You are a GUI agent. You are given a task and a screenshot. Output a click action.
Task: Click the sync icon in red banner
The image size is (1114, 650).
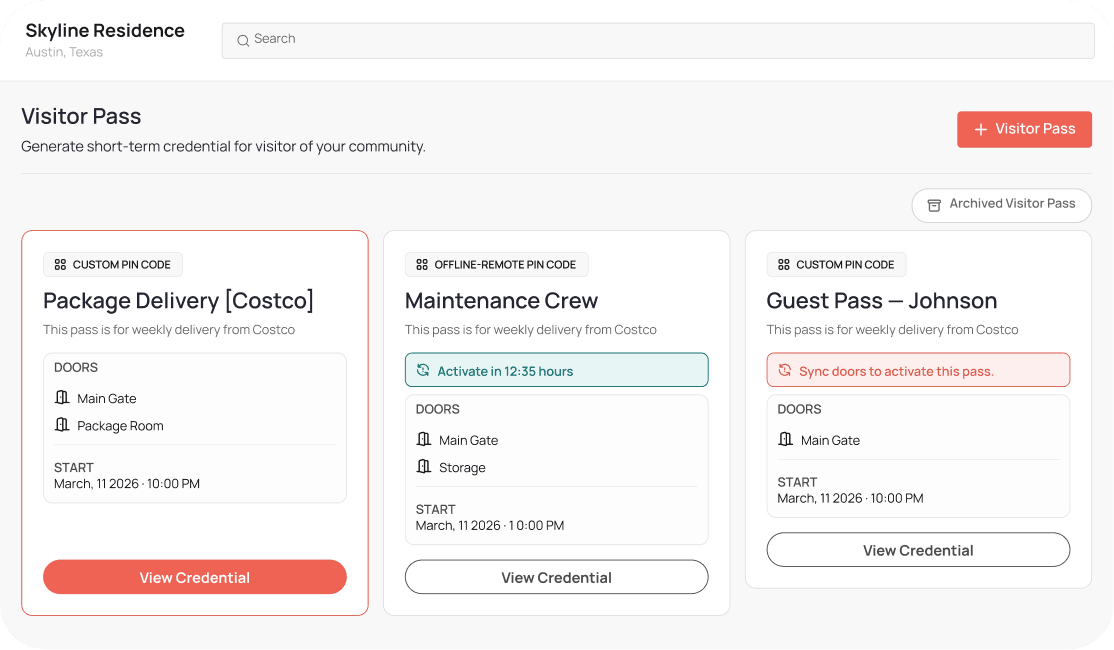click(x=784, y=370)
